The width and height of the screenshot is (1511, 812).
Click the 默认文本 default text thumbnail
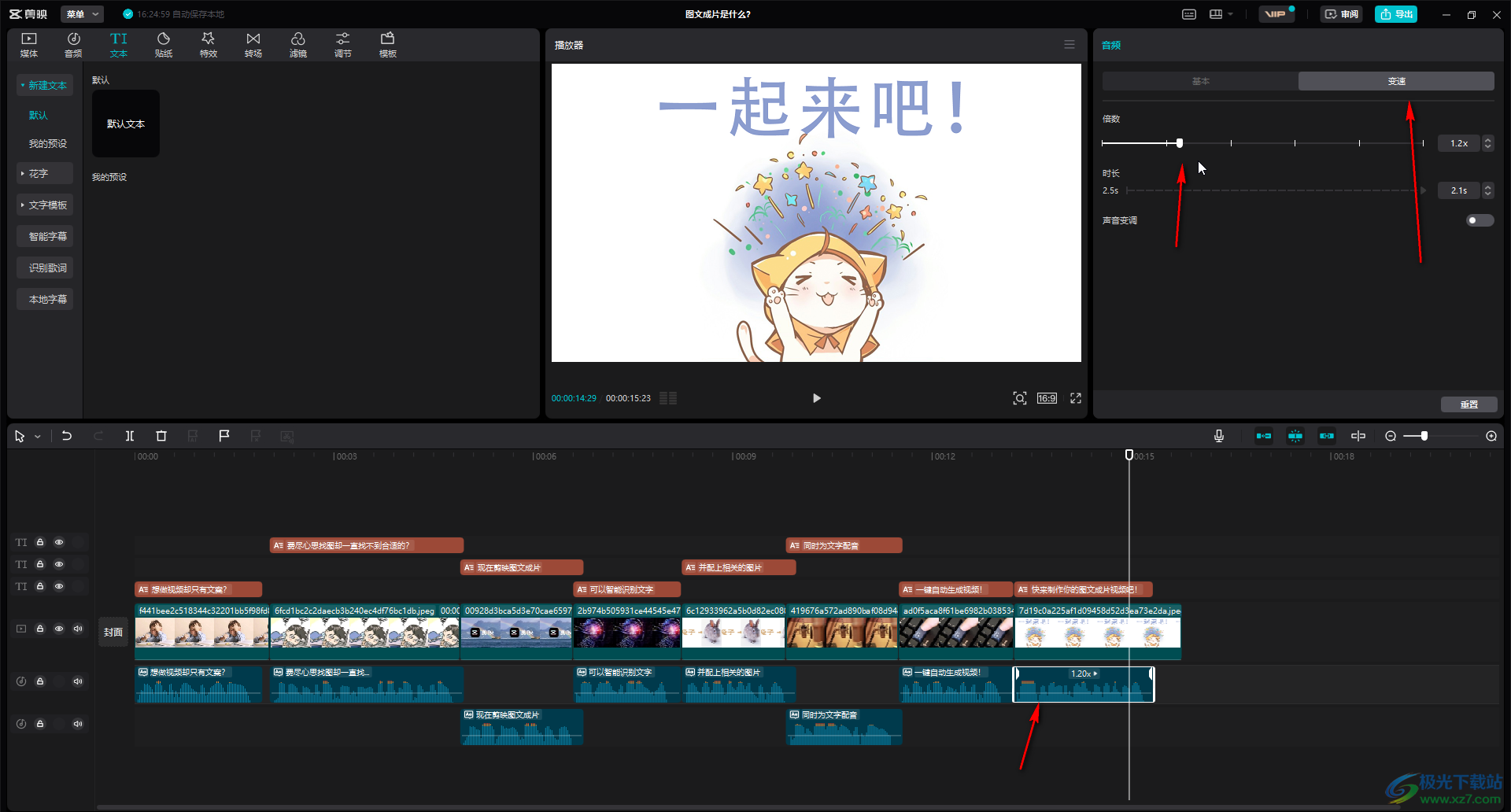pyautogui.click(x=126, y=124)
